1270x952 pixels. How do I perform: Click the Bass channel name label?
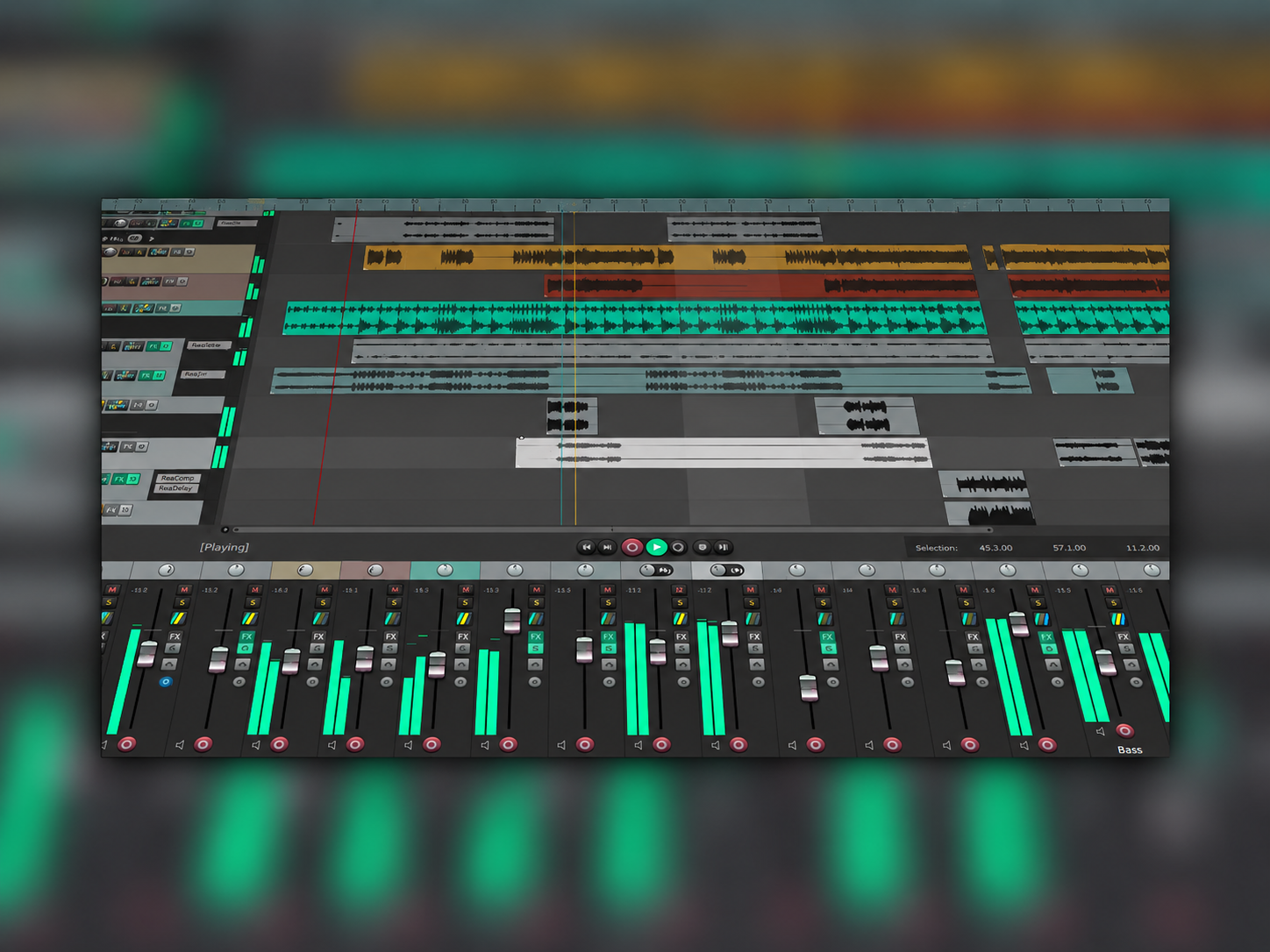coord(1130,750)
